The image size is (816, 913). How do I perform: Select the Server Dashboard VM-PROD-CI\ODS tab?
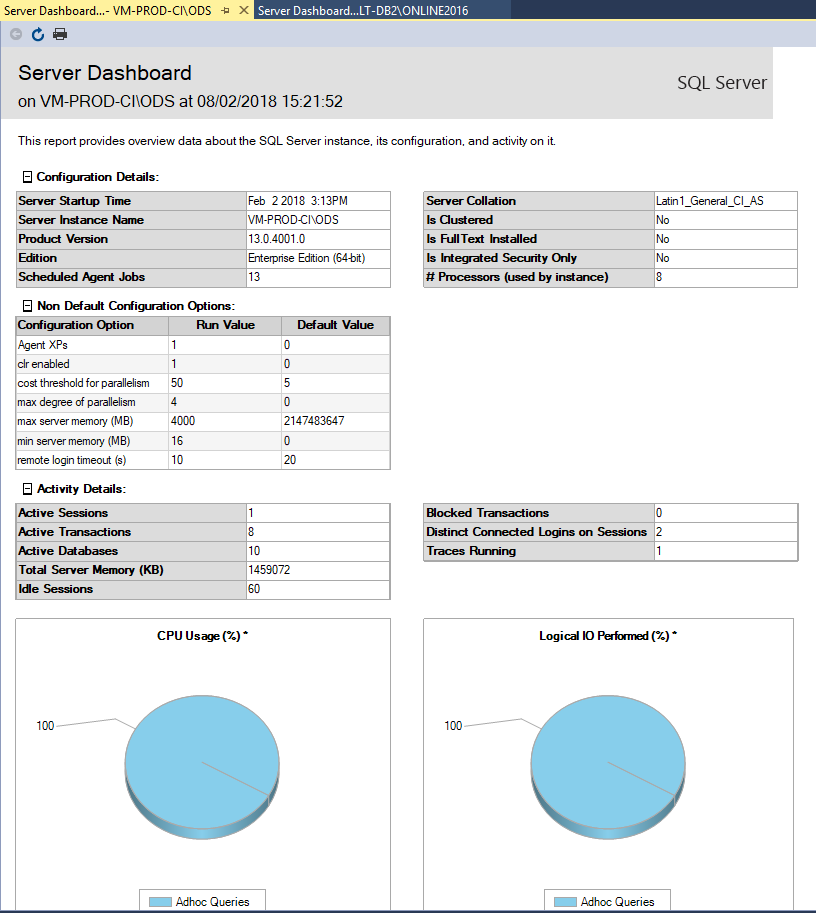pos(108,10)
